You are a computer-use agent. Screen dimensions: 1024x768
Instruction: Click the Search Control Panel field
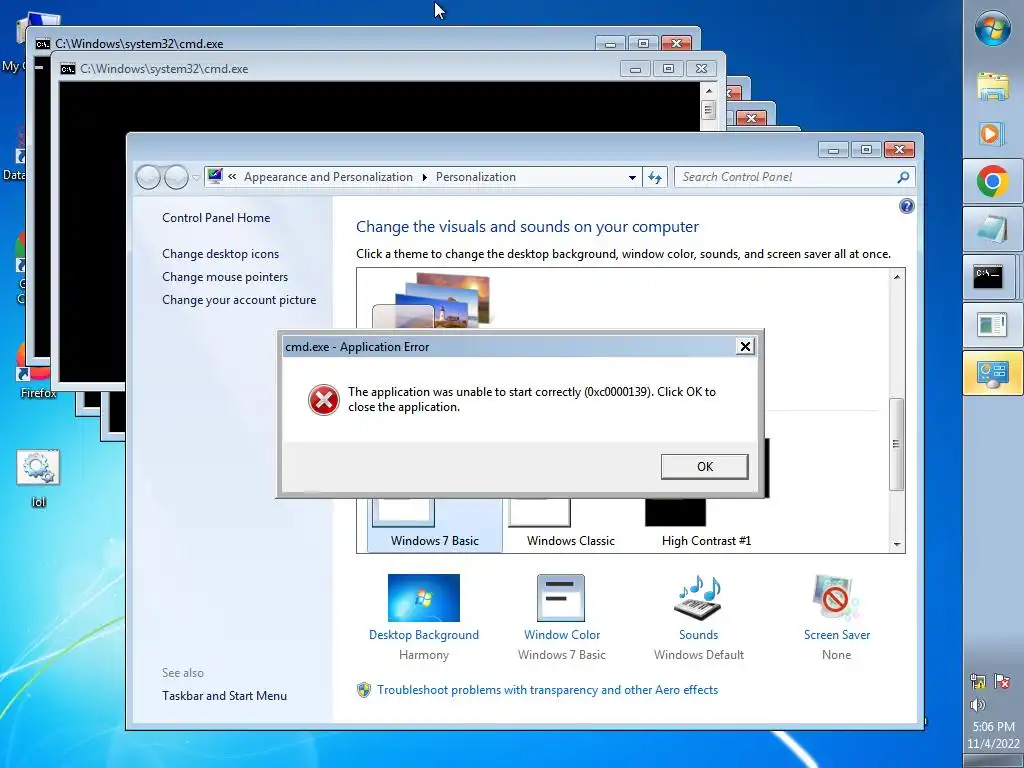pyautogui.click(x=787, y=177)
